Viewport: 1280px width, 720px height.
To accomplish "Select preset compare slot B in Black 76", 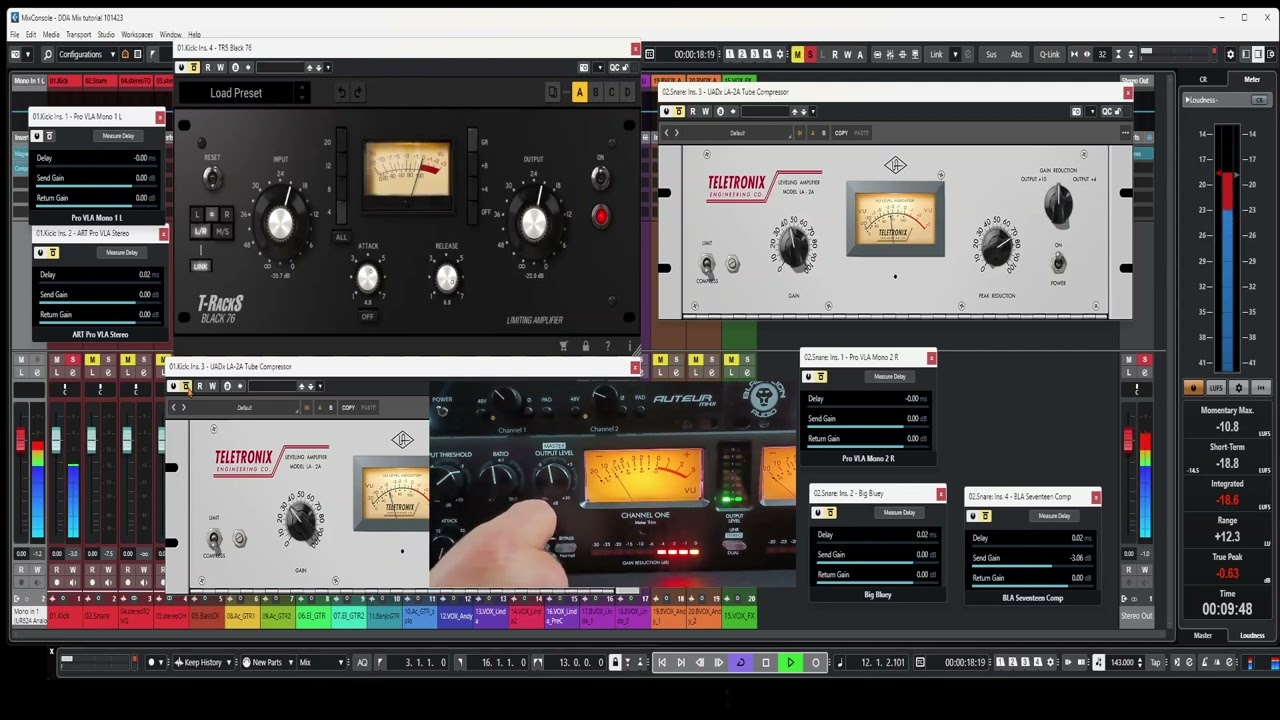I will [596, 91].
